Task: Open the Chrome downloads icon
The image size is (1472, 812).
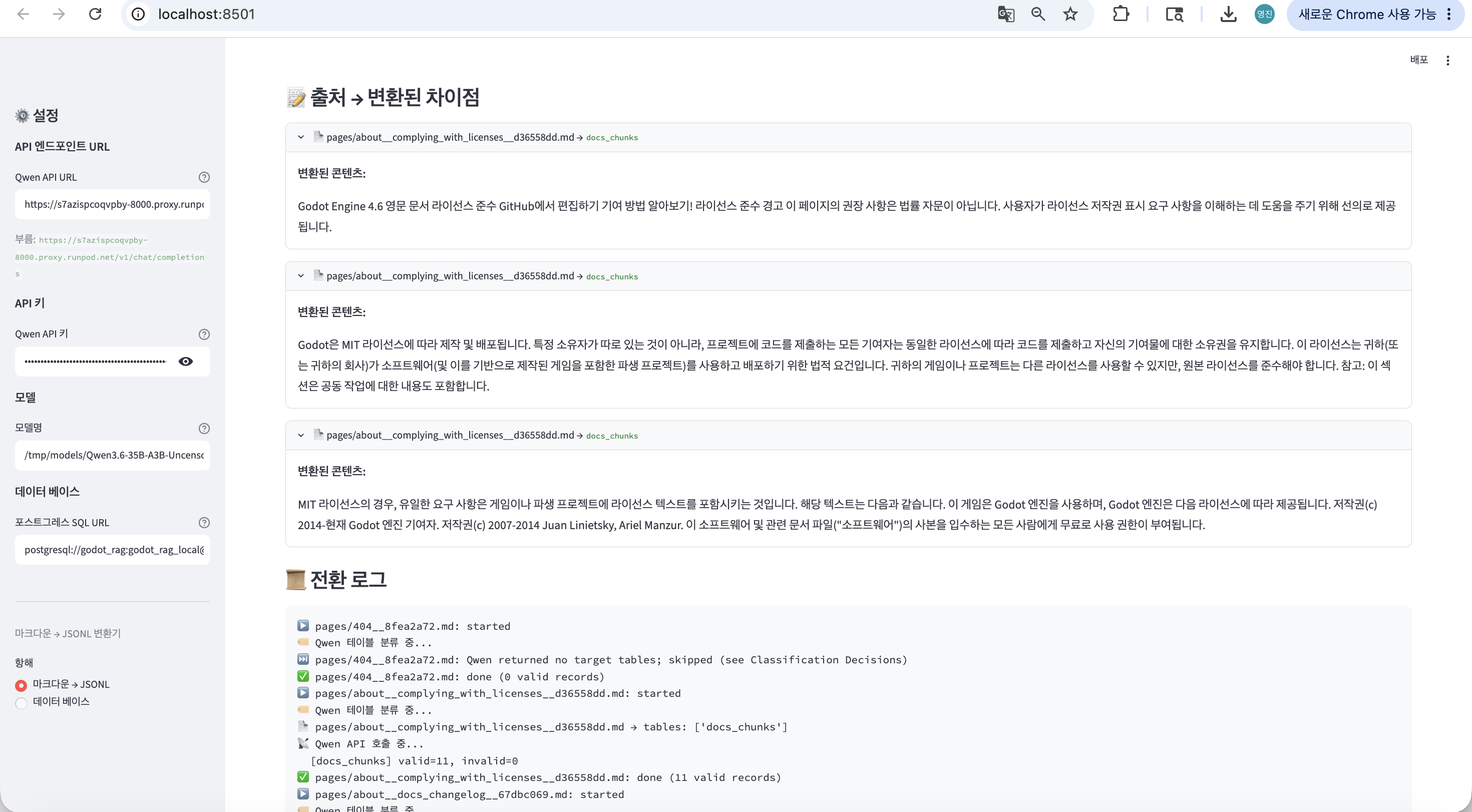Action: point(1228,15)
